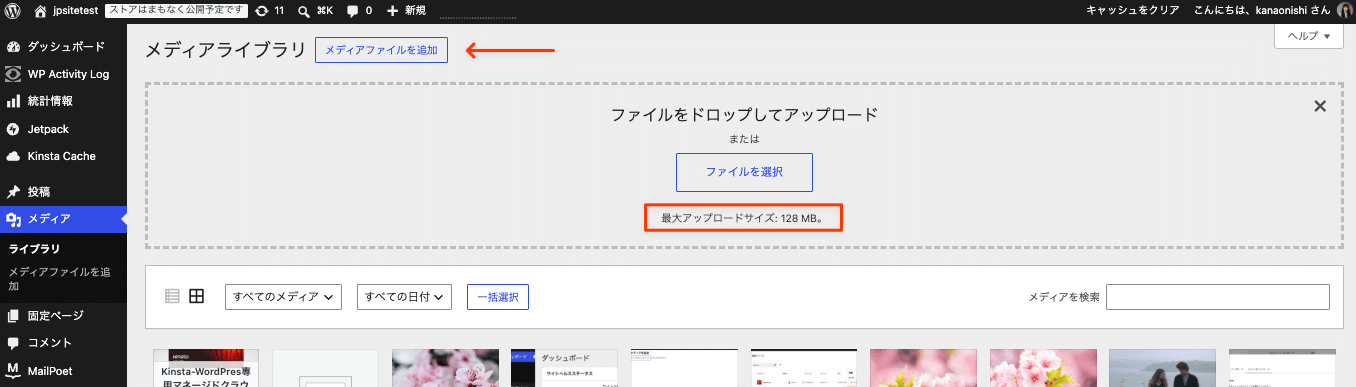Image resolution: width=1356 pixels, height=387 pixels.
Task: Click the media icon beside メディア
Action: point(13,220)
